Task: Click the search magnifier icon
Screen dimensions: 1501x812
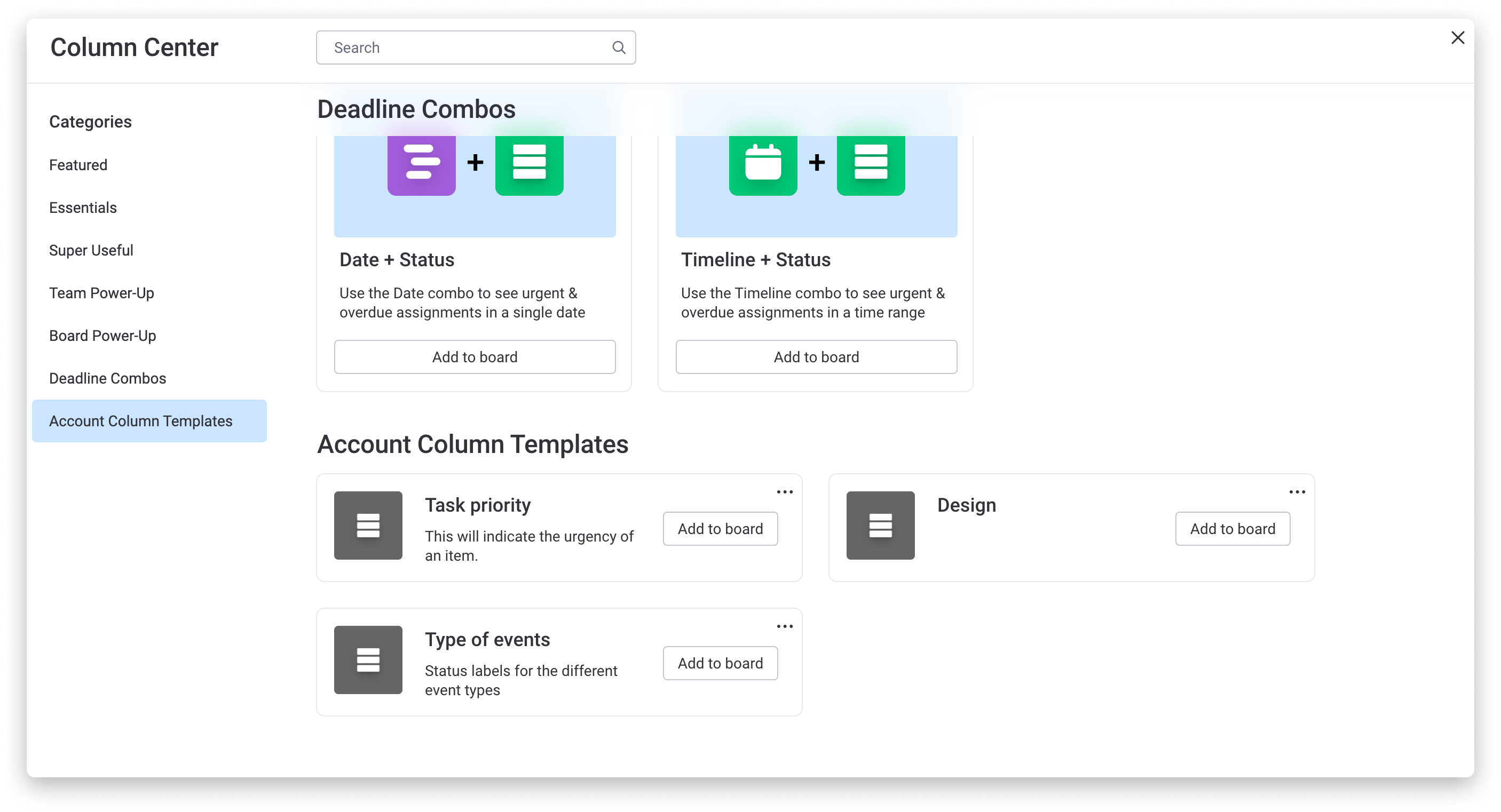Action: [619, 48]
